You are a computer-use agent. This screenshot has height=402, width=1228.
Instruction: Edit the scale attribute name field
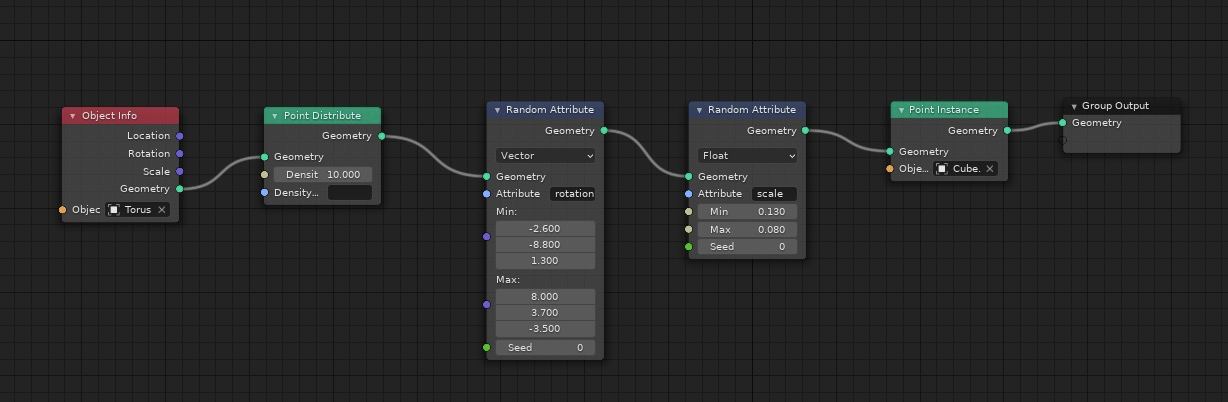[x=774, y=194]
